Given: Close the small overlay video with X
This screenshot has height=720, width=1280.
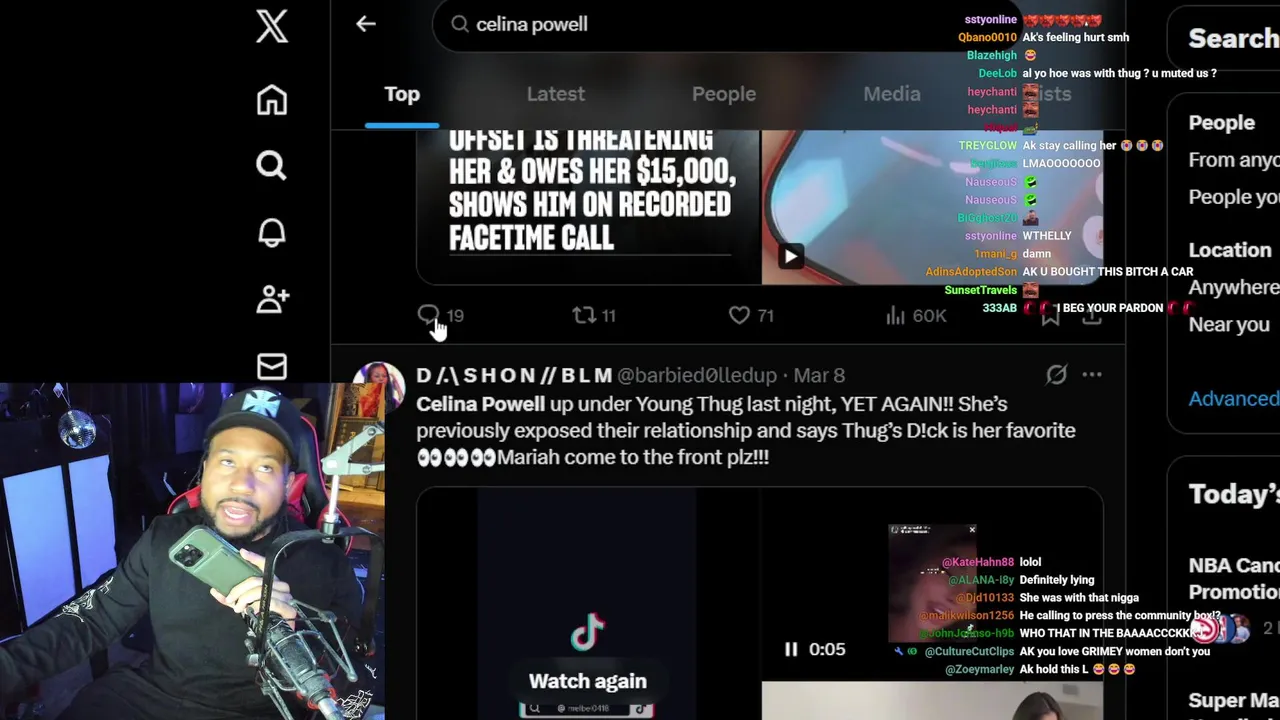Looking at the screenshot, I should tap(971, 530).
